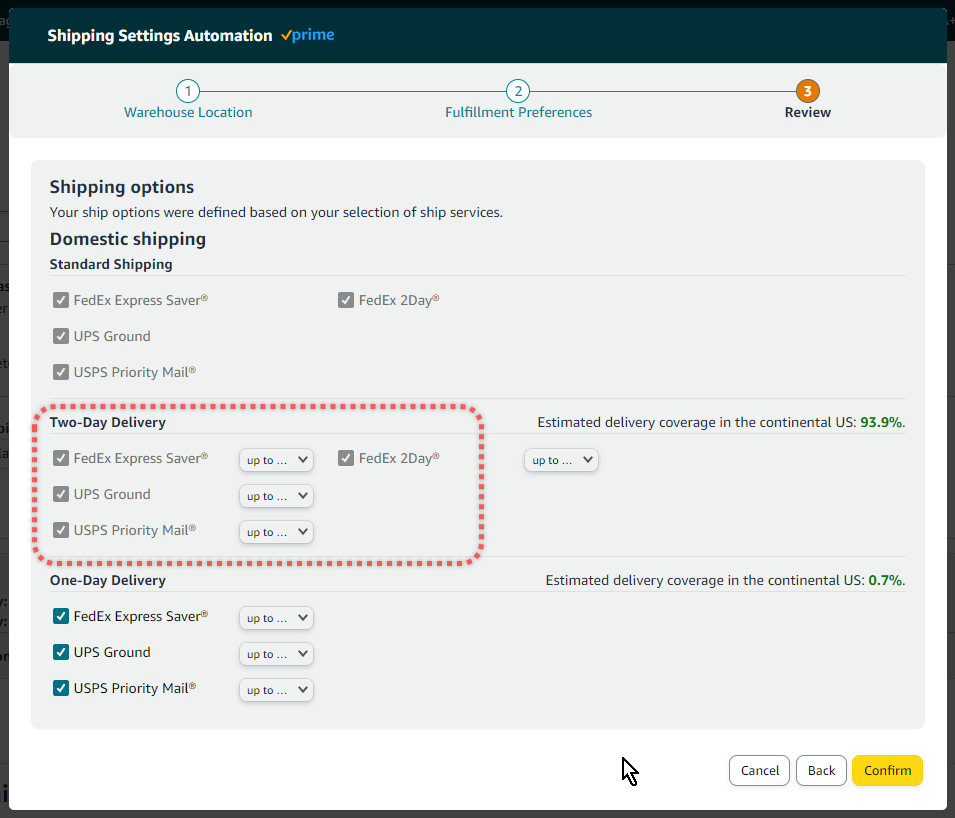Go to step 1 Warehouse Location

188,100
